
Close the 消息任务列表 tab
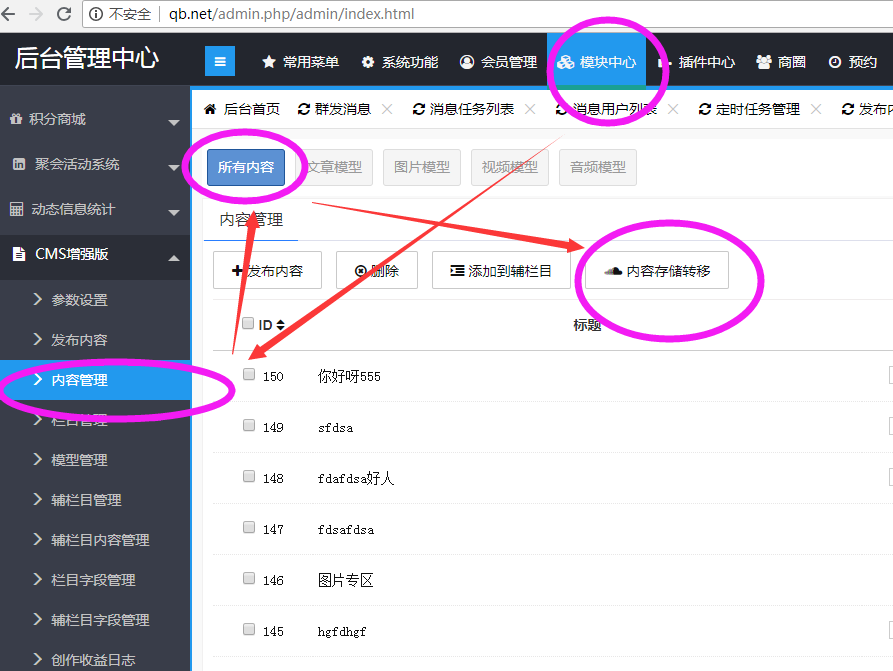click(530, 109)
